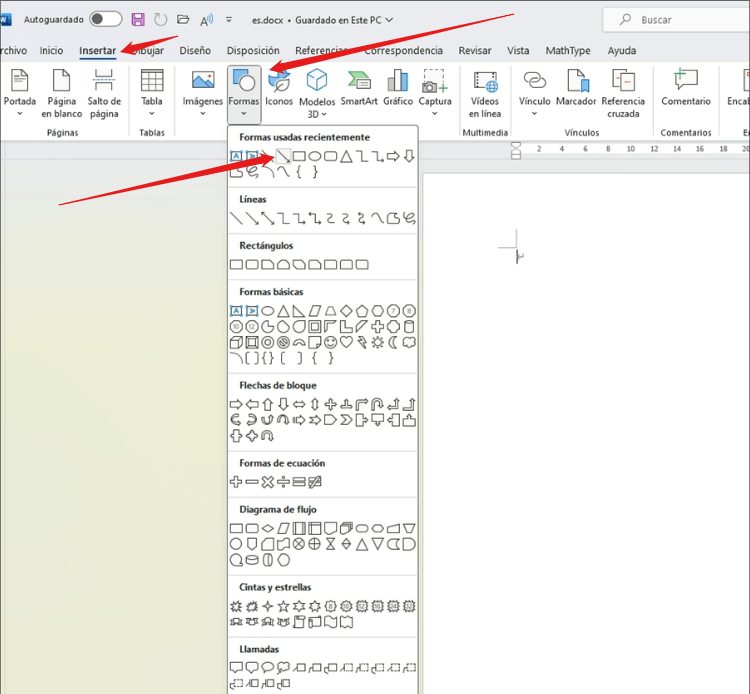Open the Diseño tab
The width and height of the screenshot is (750, 694).
[195, 51]
